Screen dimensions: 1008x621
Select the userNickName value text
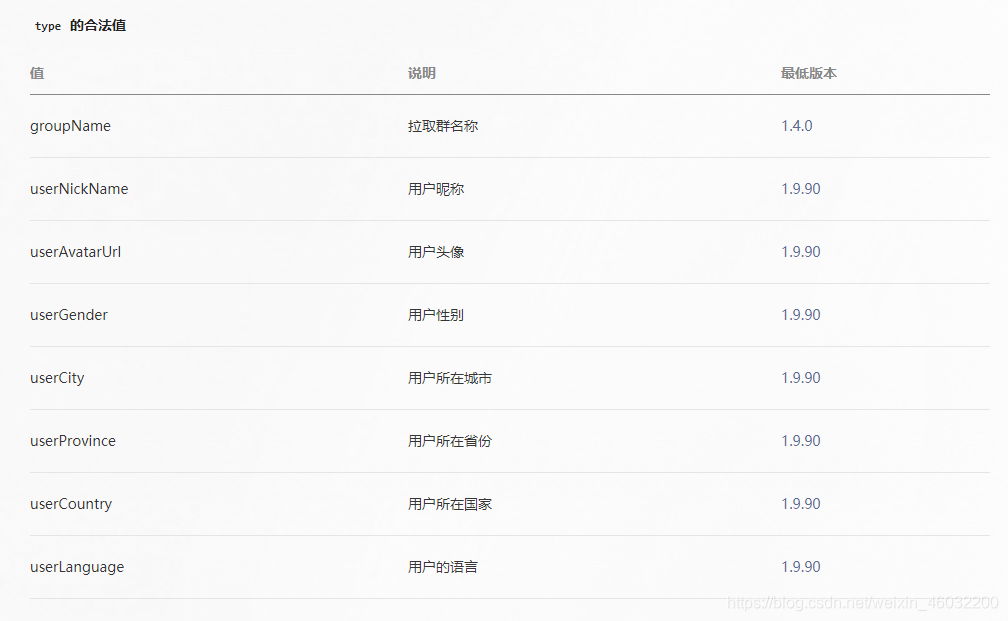point(79,189)
